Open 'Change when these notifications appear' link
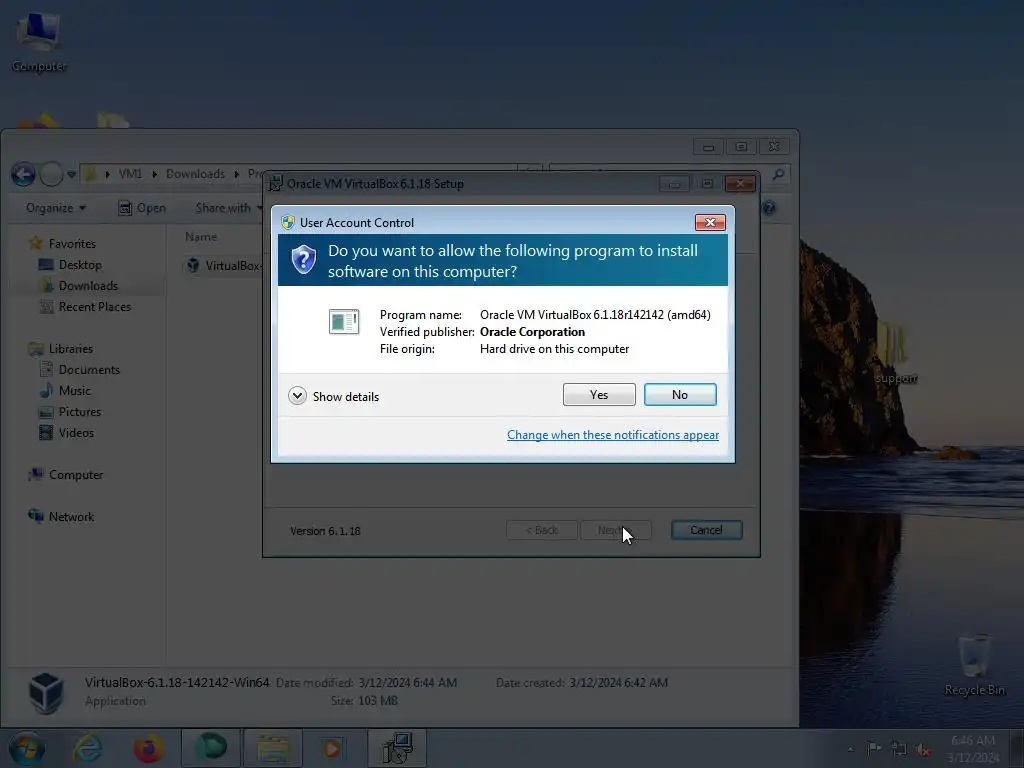Screen dimensions: 1024x768 (613, 435)
